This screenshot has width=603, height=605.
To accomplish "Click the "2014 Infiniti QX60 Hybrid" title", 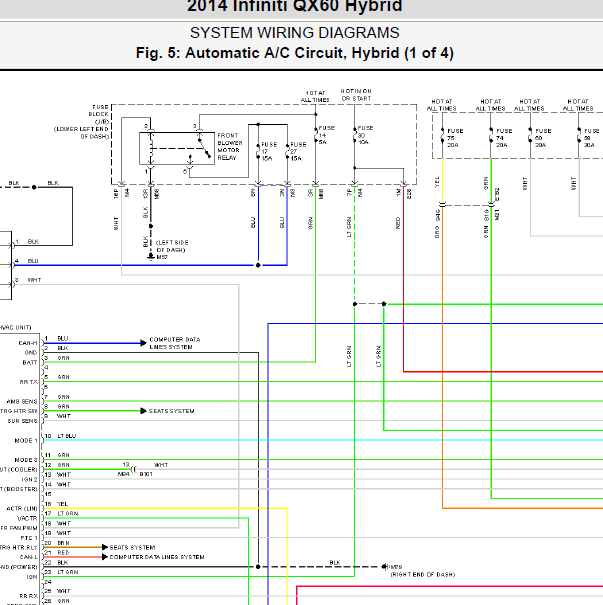I will coord(294,7).
